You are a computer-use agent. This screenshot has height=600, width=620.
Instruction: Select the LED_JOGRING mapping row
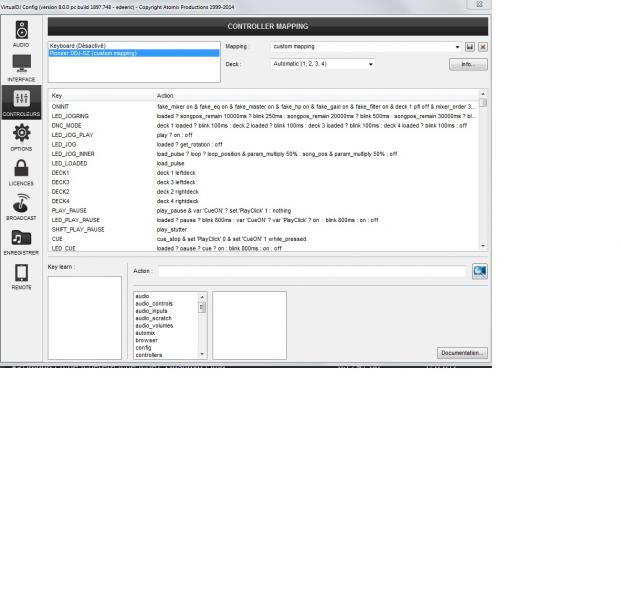263,116
